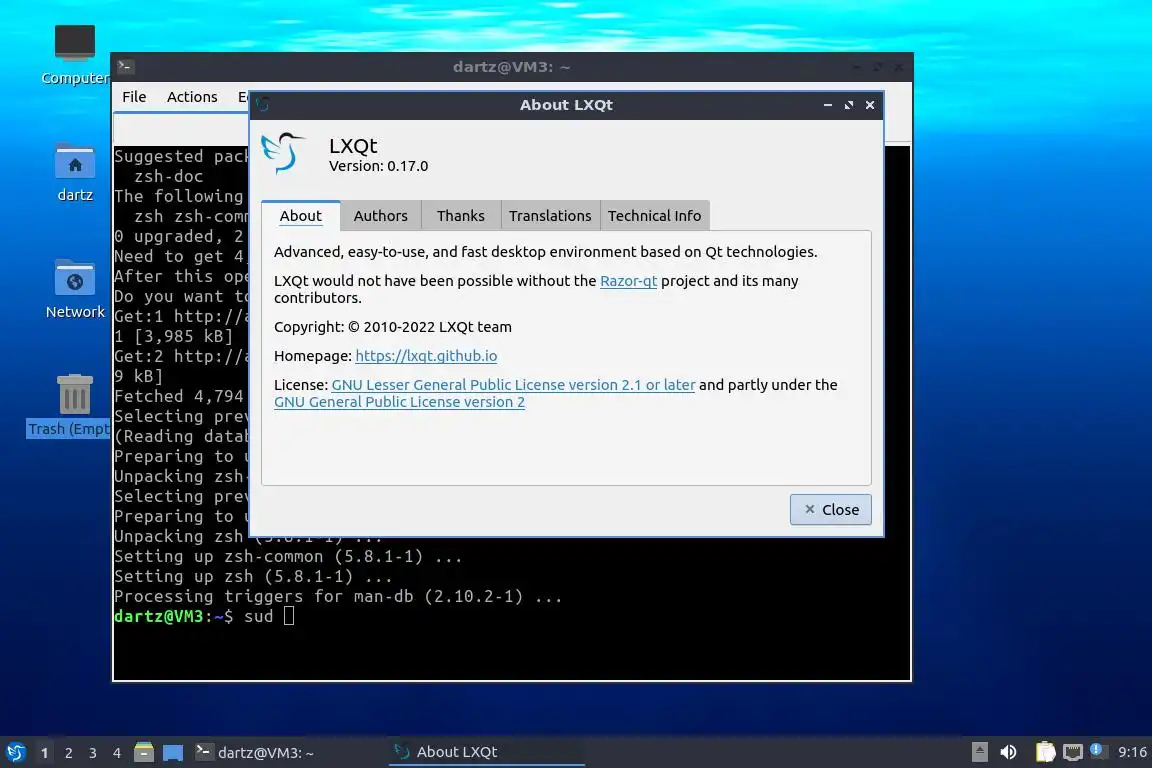Click the 'Setting up zsh-common (5.8.1-1)' terminal line
Viewport: 1152px width, 768px height.
pyautogui.click(x=288, y=556)
